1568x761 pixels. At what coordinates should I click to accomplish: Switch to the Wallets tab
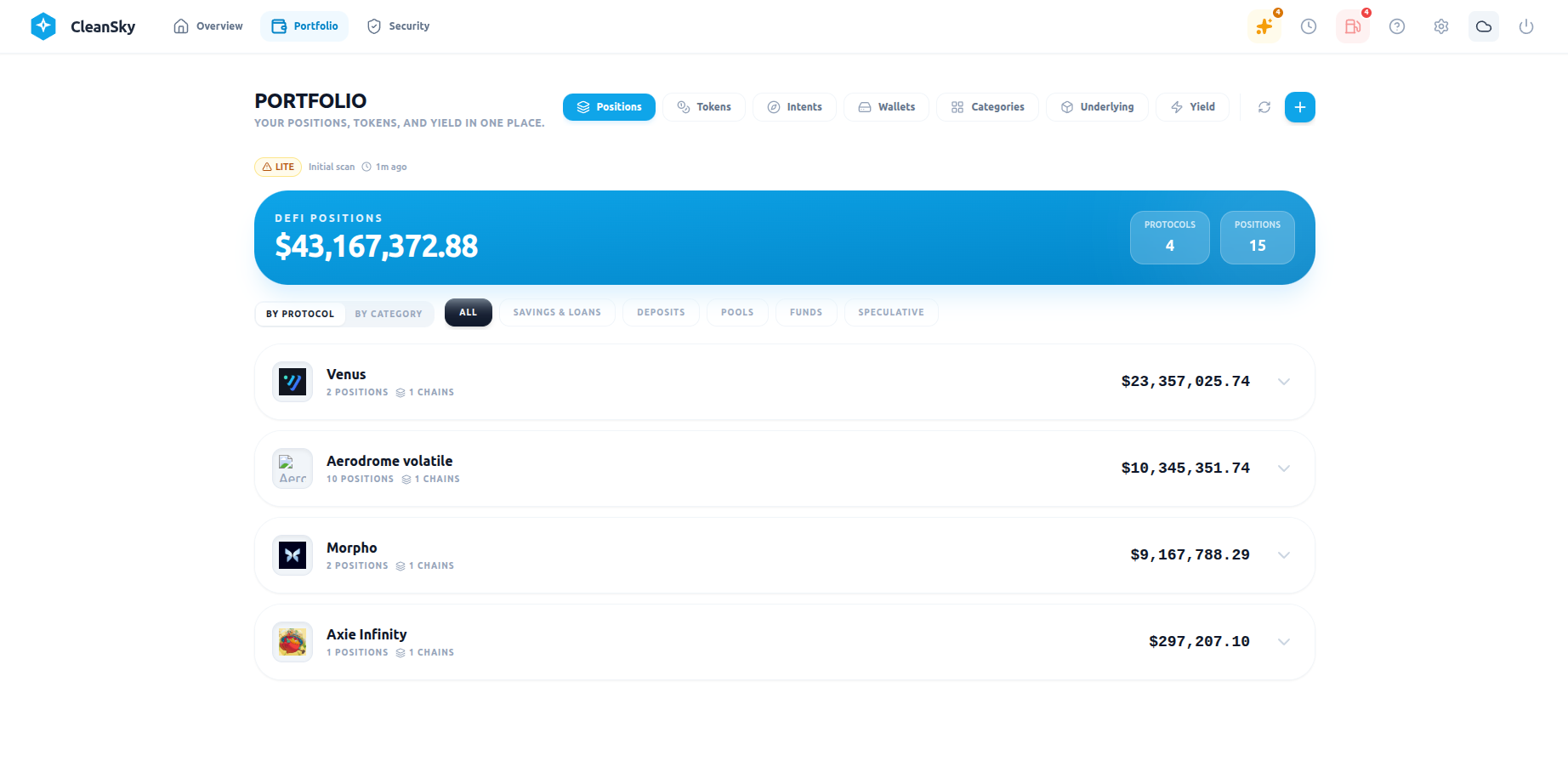coord(886,107)
